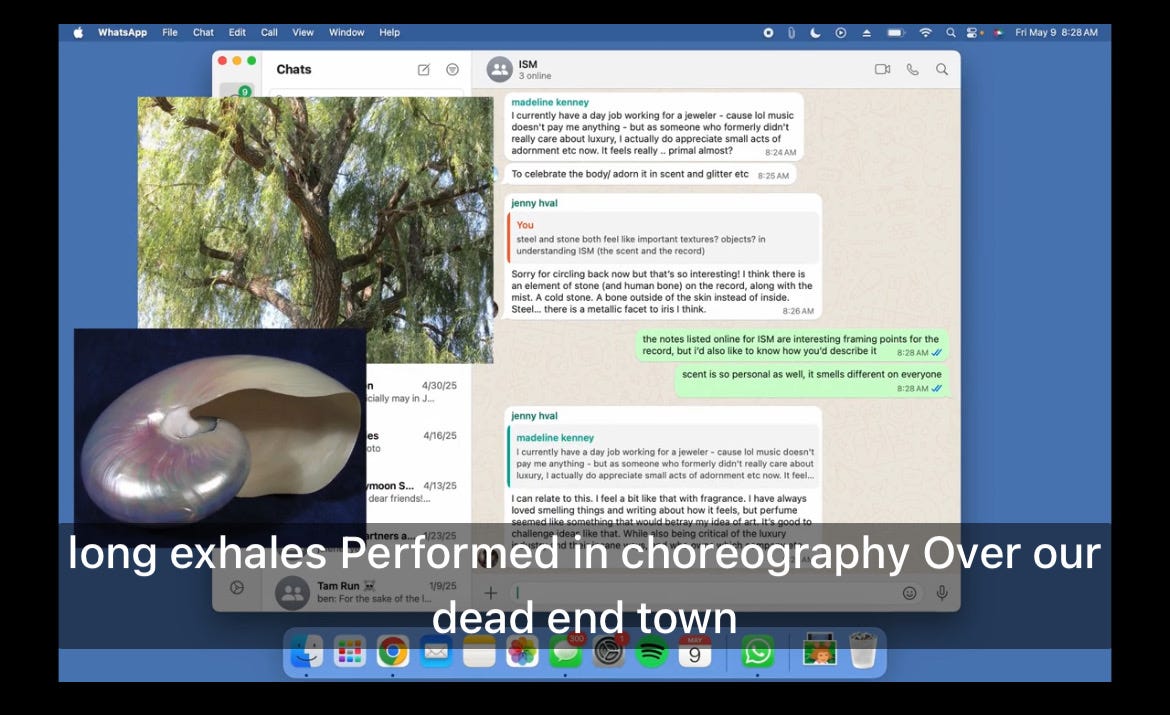This screenshot has width=1170, height=715.
Task: Open the Help menu
Action: tap(390, 33)
